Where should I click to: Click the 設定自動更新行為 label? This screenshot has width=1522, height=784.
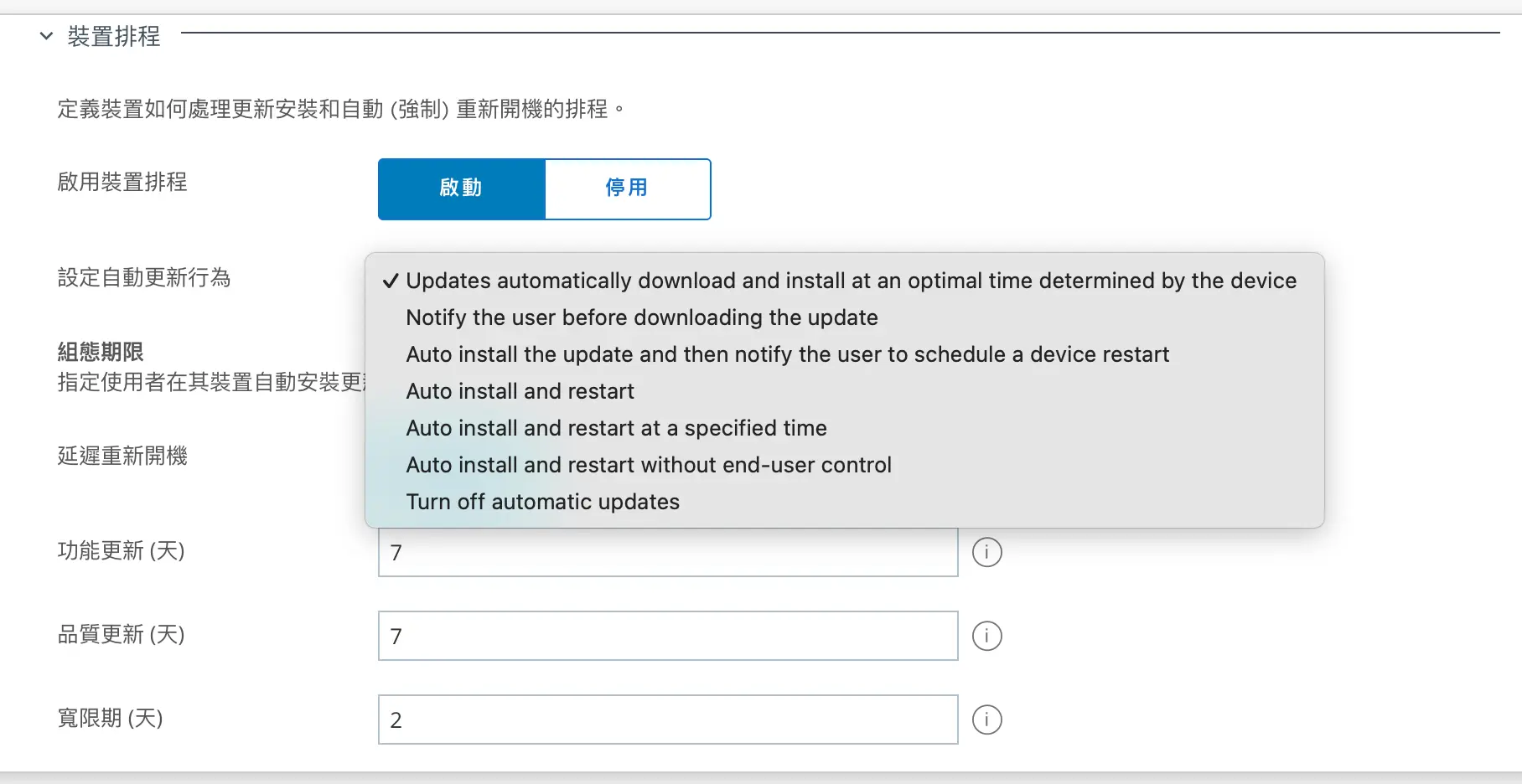click(x=143, y=277)
